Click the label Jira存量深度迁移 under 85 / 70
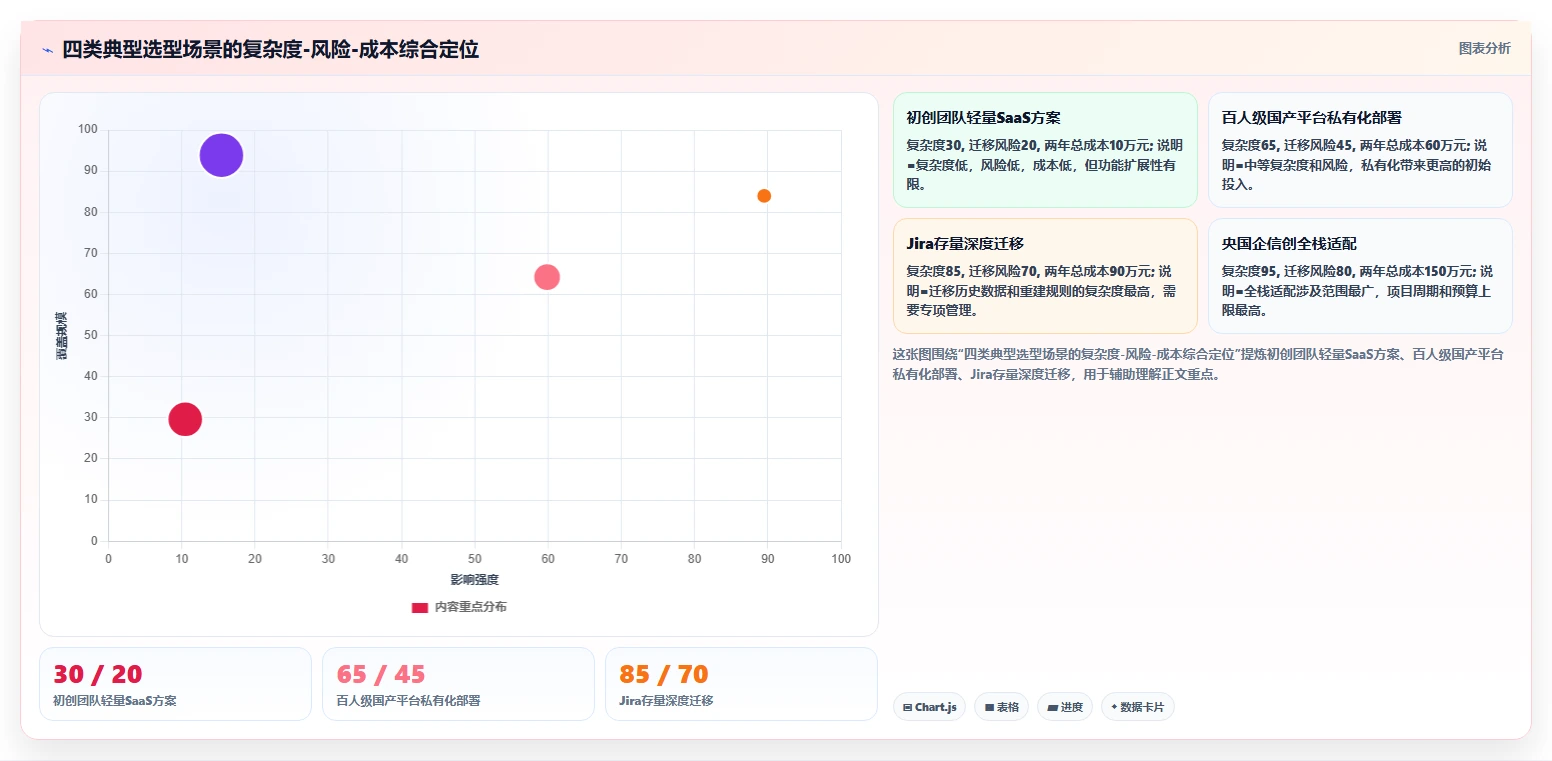The width and height of the screenshot is (1552, 761). [666, 701]
